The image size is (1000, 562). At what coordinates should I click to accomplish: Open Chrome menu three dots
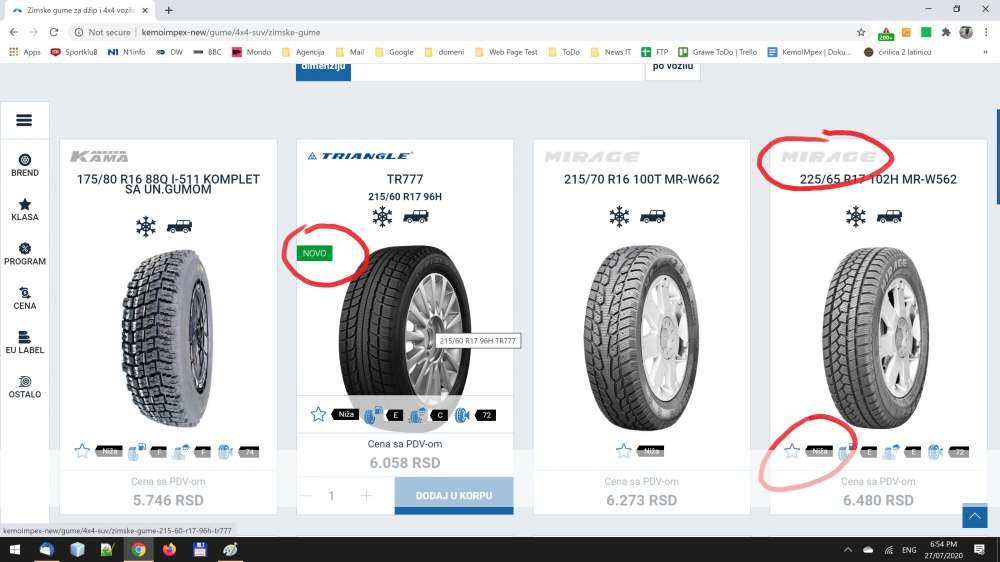point(986,32)
